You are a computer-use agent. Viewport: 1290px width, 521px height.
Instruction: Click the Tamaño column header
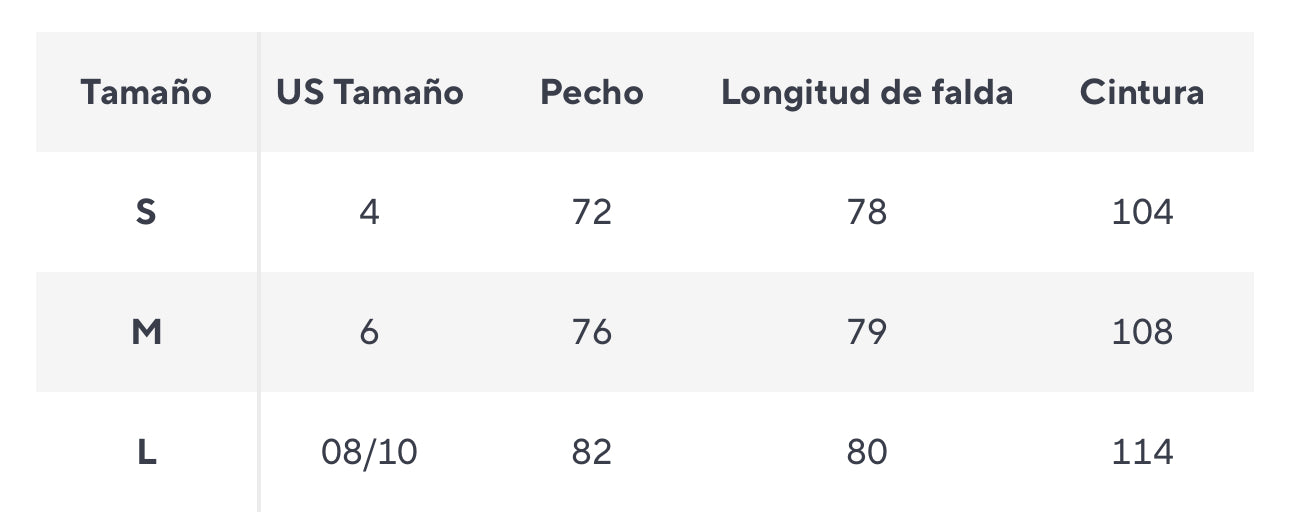tap(146, 93)
